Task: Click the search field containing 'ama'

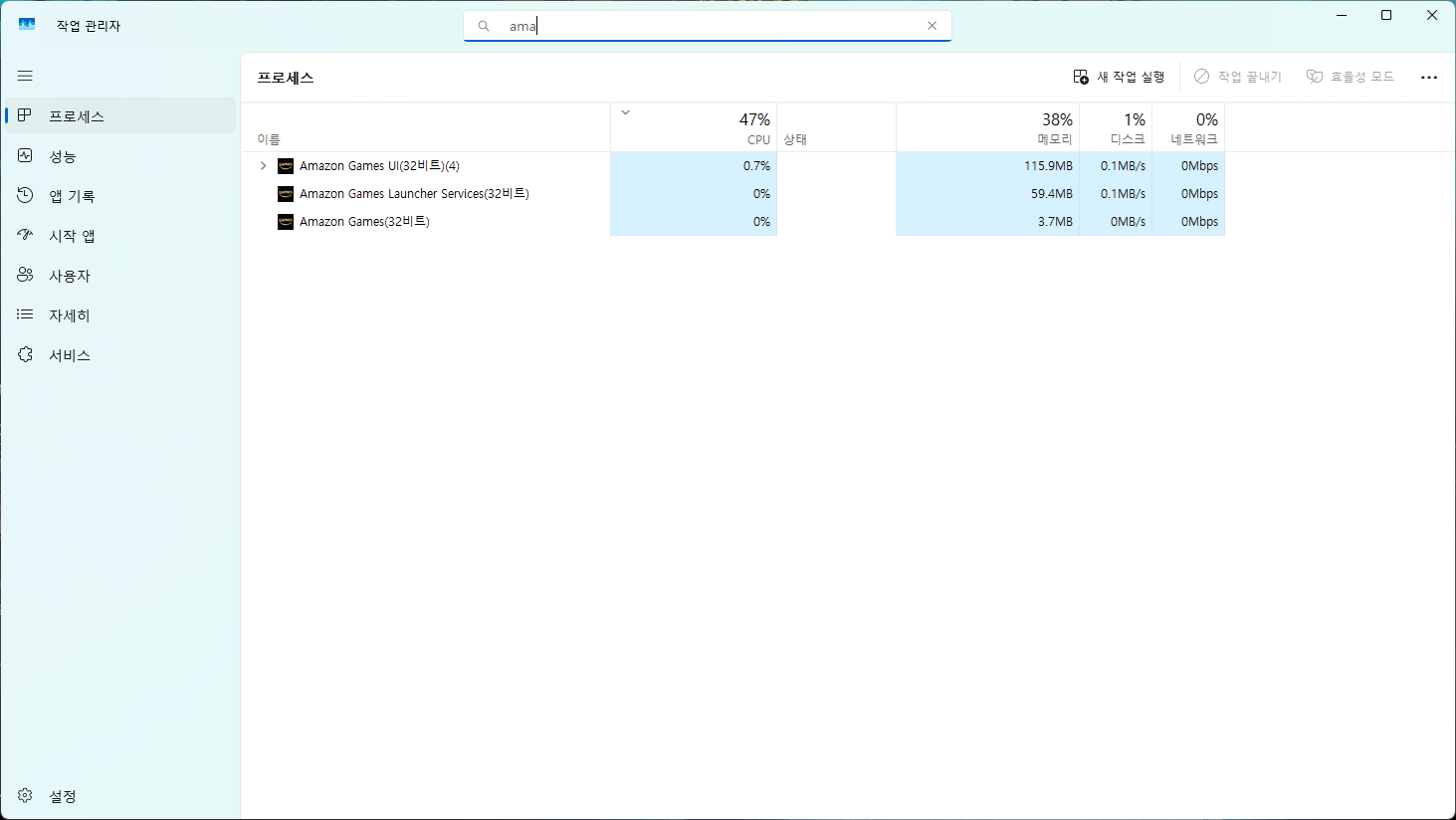Action: [x=707, y=26]
